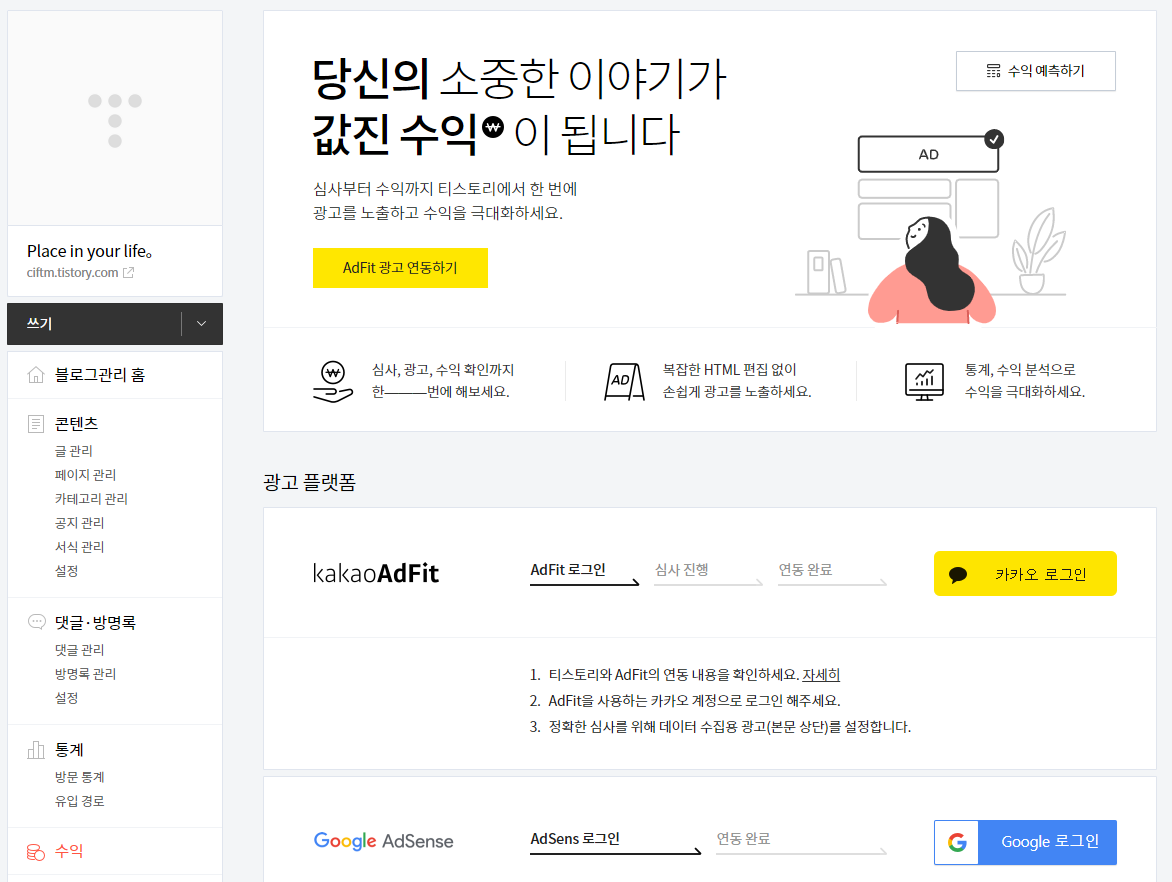Viewport: 1172px width, 882px height.
Task: Open external link icon beside ciftm.tistory.com
Action: coord(129,273)
